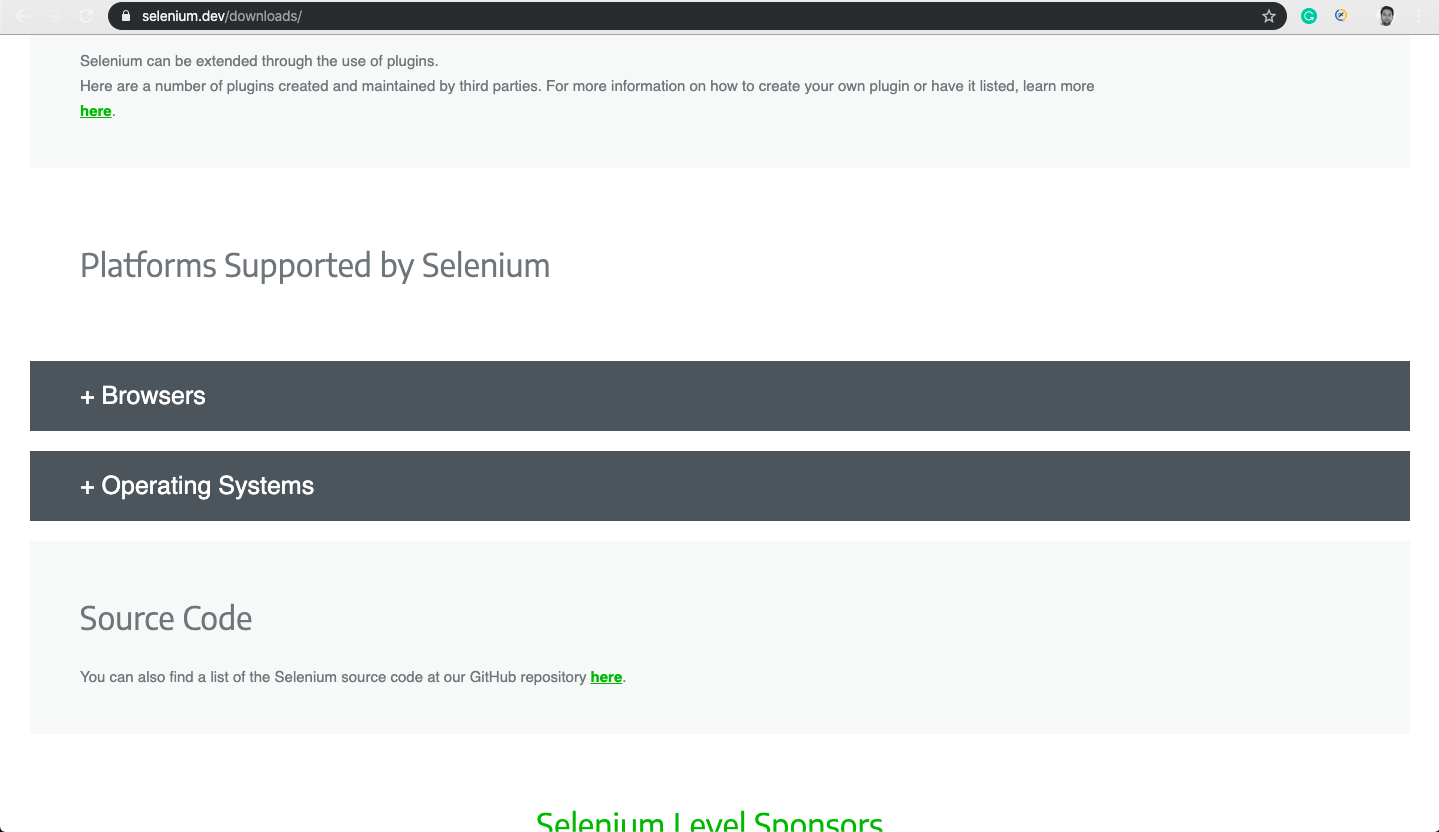Reload the Selenium downloads page
Screen dimensions: 1439x832
(86, 16)
